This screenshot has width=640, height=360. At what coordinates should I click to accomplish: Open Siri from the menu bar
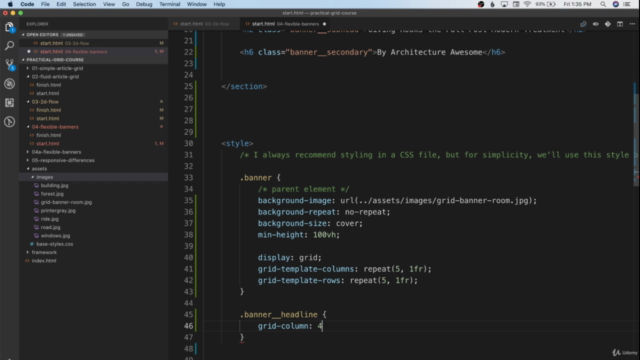(616, 4)
